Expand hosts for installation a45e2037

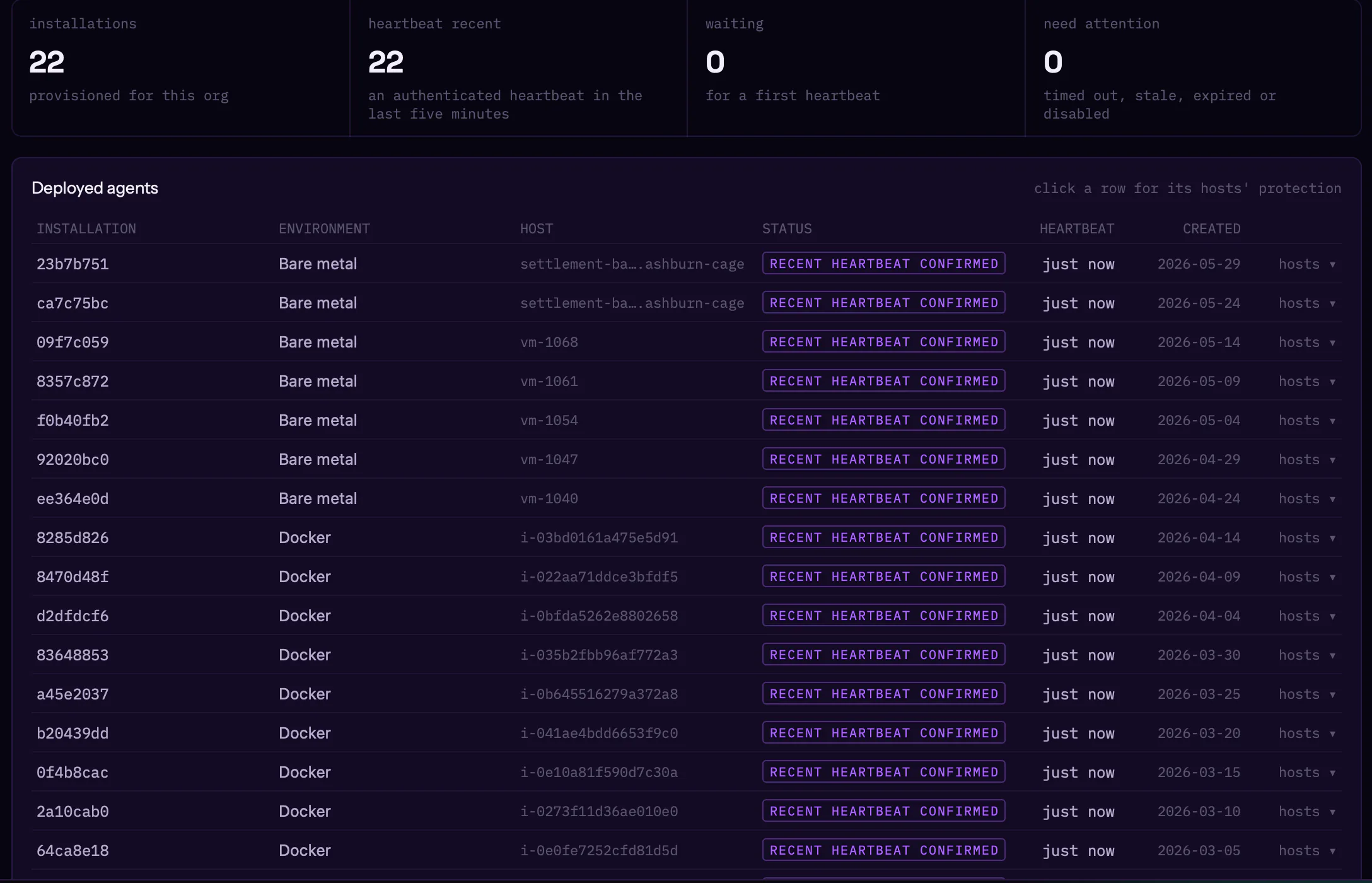(1307, 694)
